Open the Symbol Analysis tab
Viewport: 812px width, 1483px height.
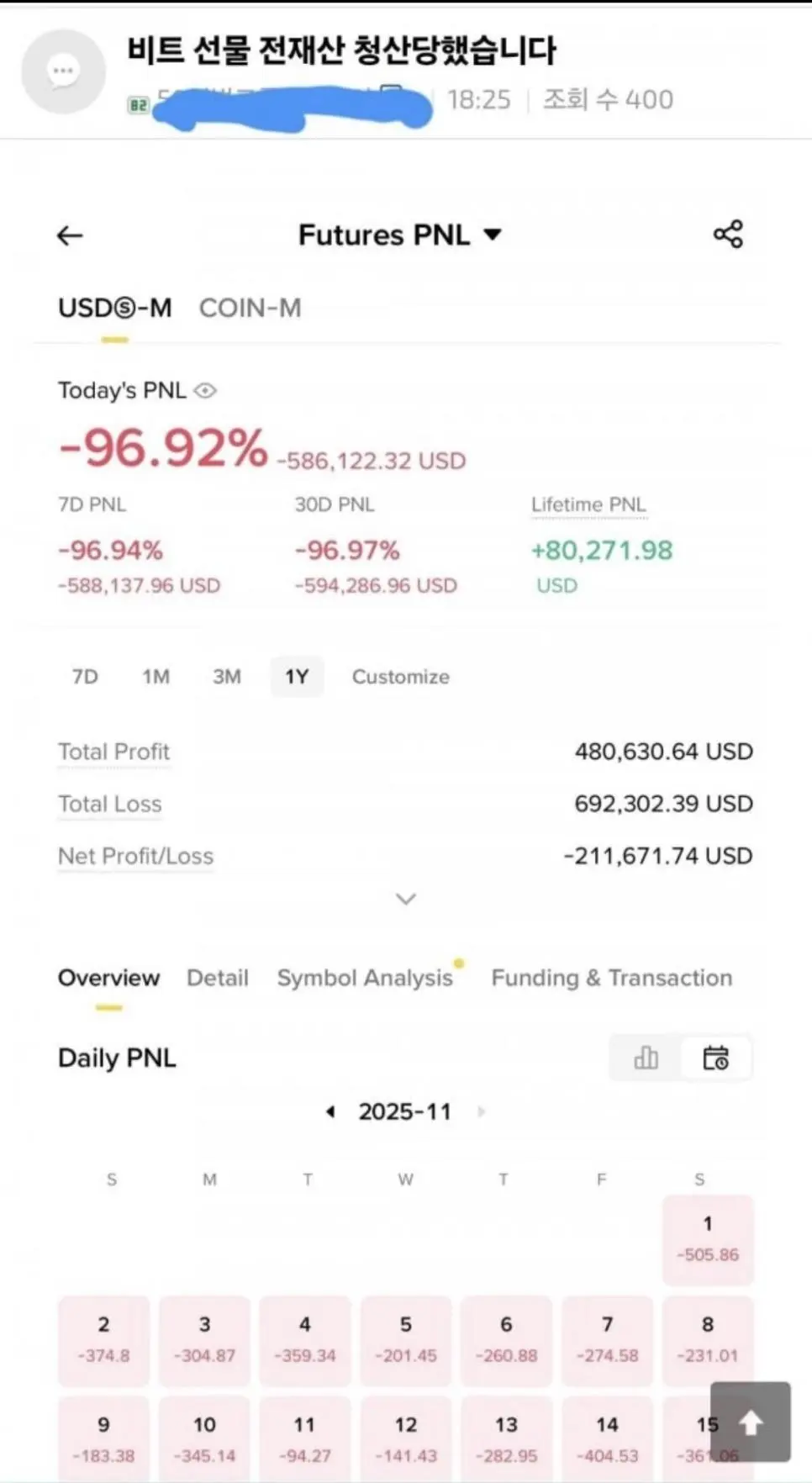tap(365, 978)
